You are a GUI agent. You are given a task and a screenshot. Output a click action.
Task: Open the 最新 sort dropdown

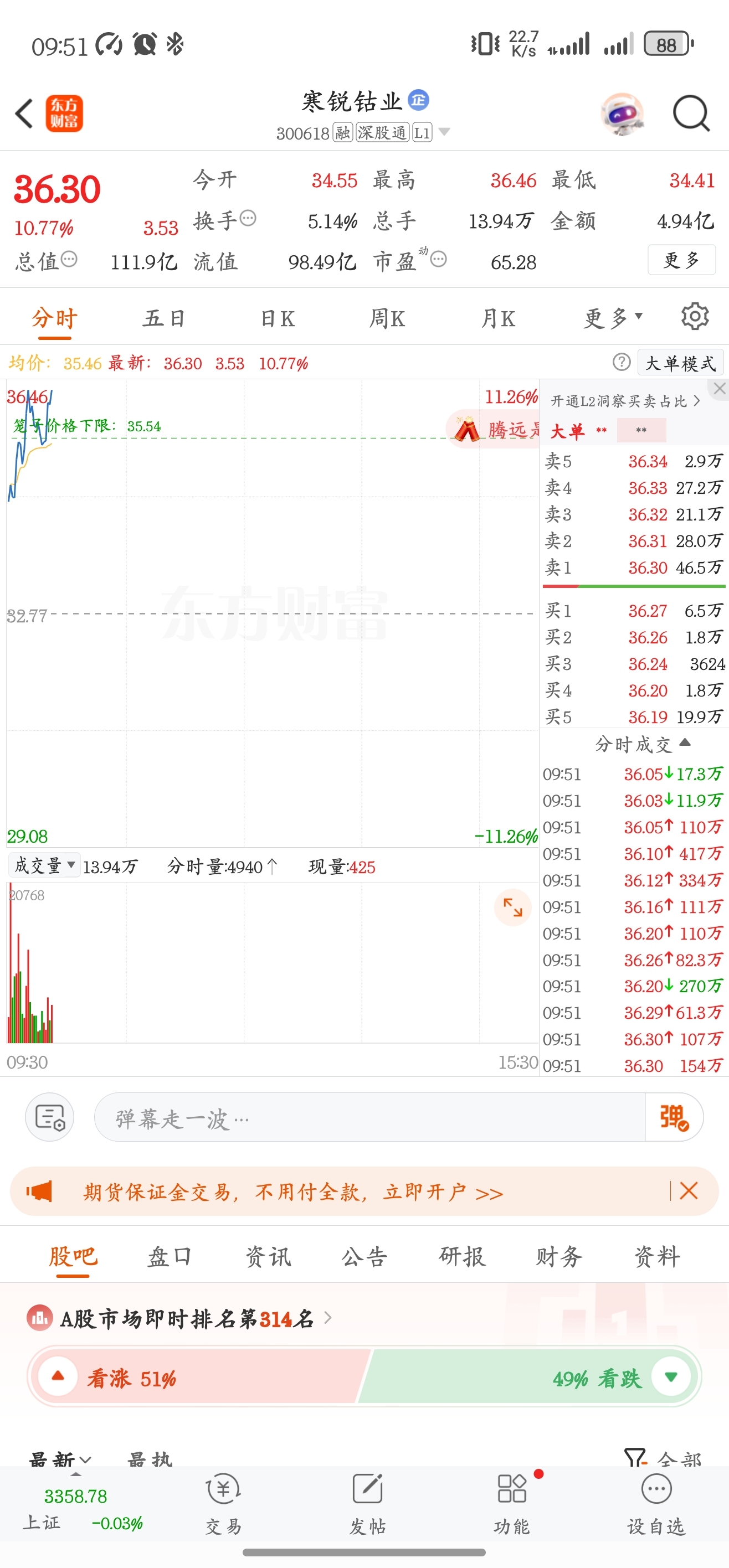coord(60,1459)
